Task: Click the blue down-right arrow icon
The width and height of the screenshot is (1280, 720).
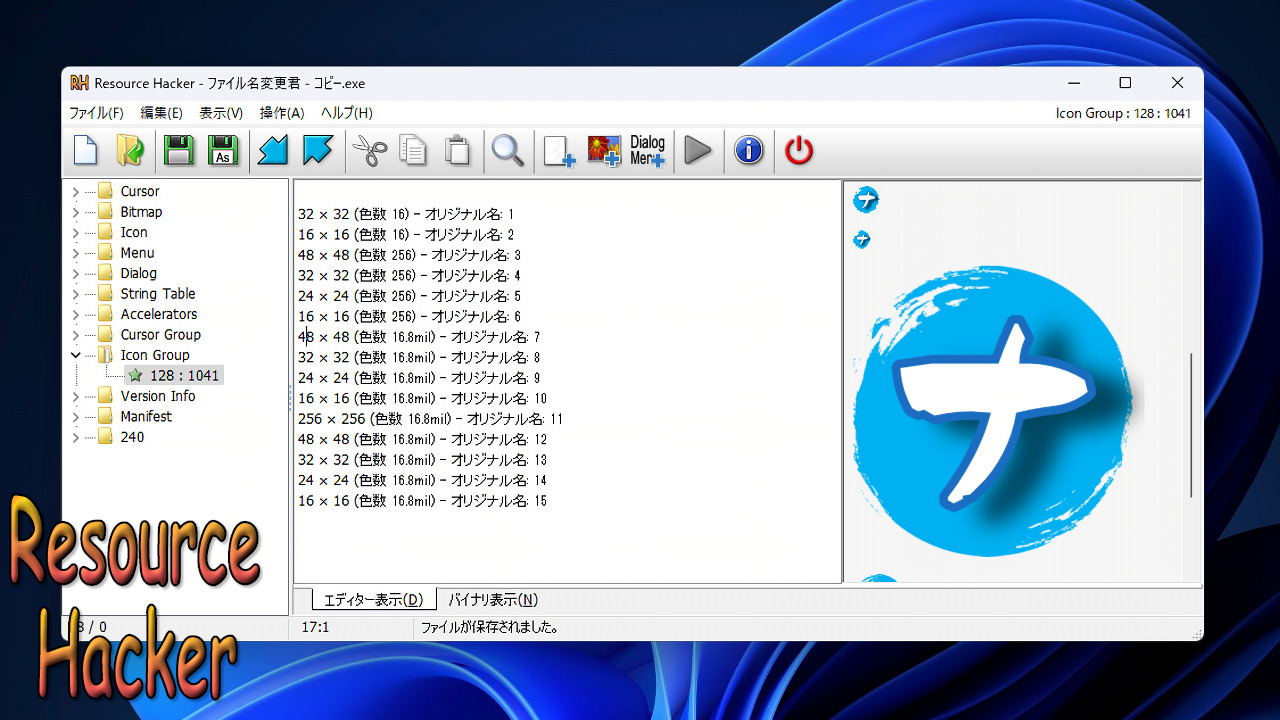Action: [x=318, y=151]
